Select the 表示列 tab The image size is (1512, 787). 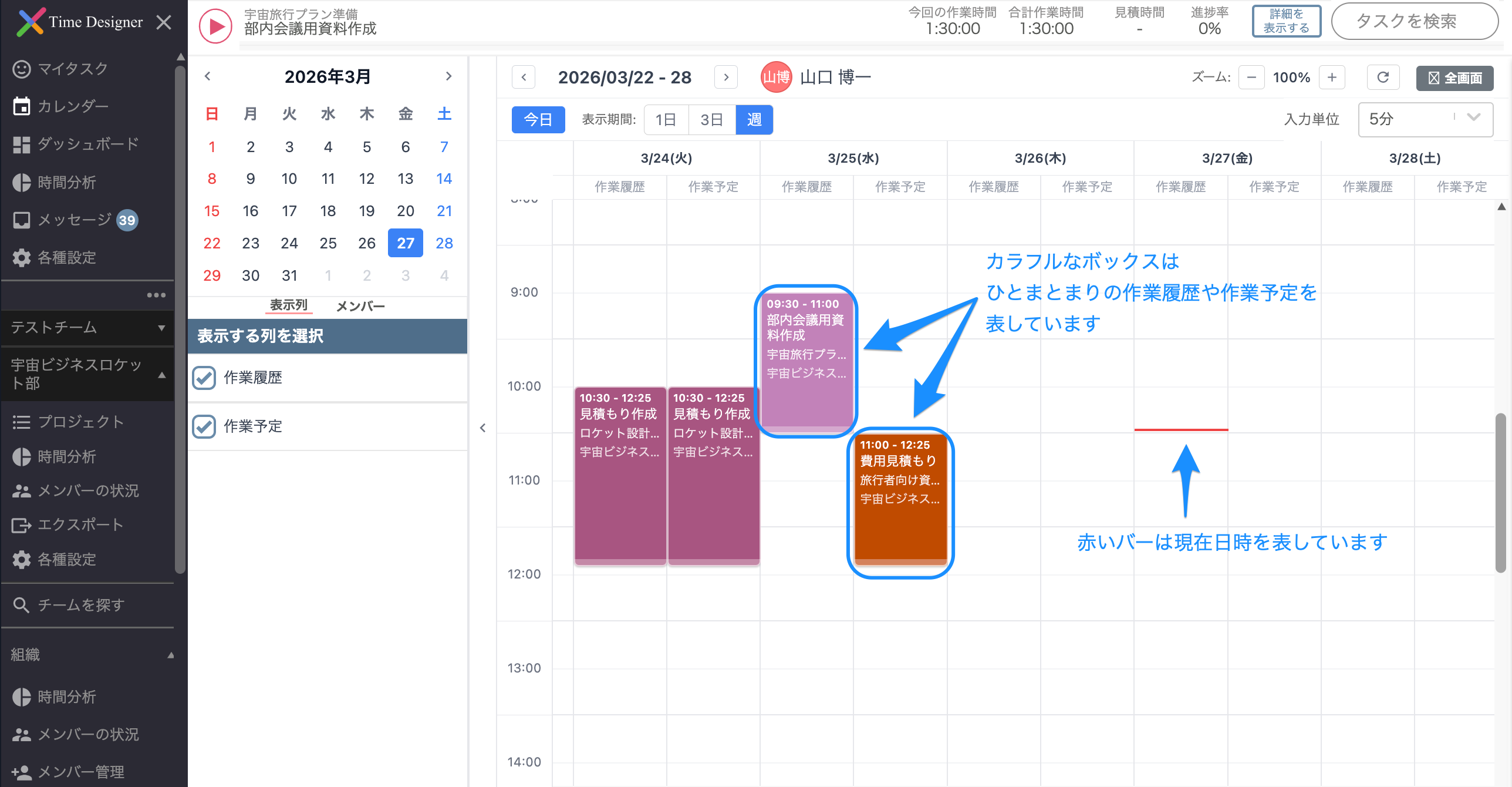[288, 305]
